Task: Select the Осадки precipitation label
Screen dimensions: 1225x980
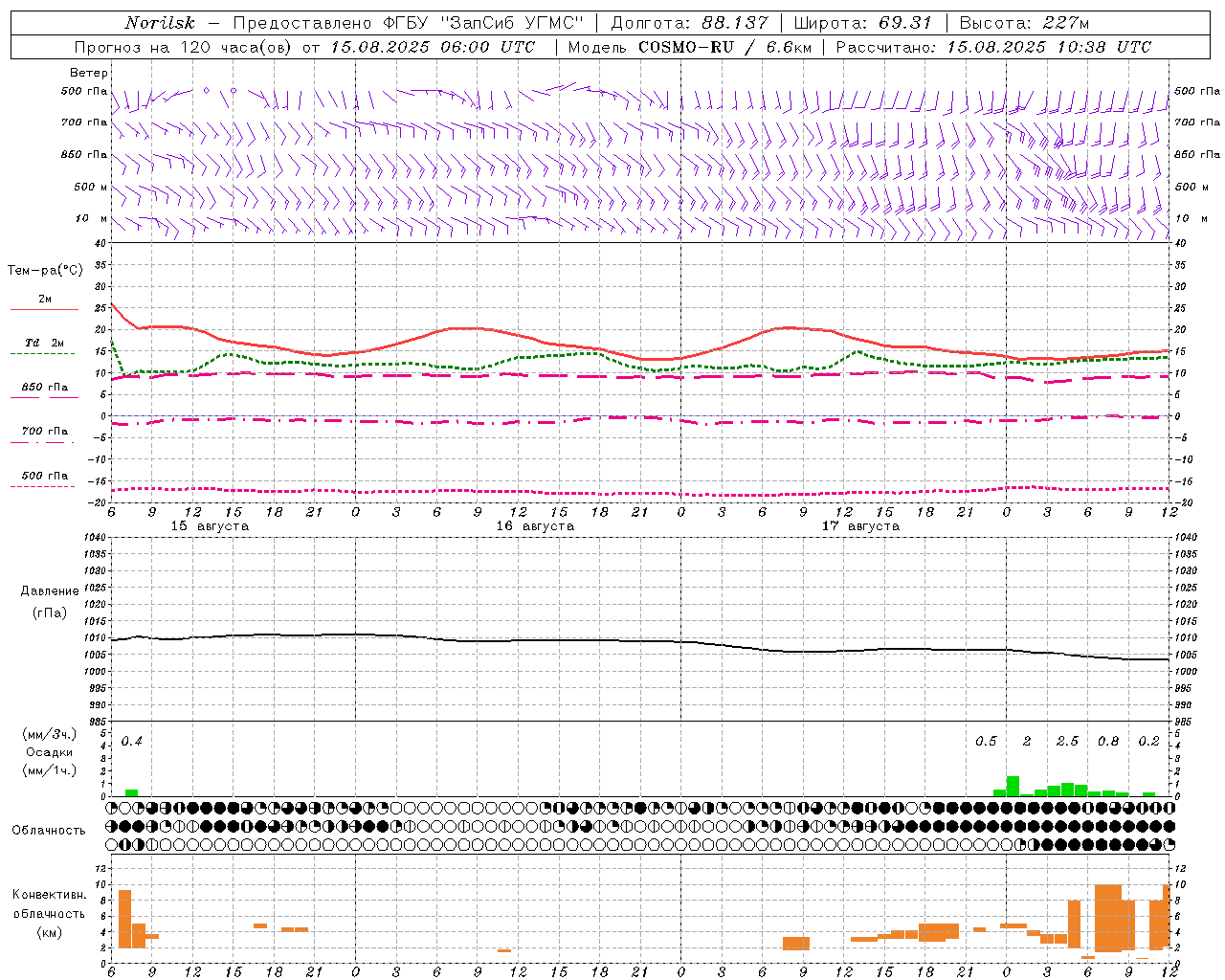Action: [50, 752]
